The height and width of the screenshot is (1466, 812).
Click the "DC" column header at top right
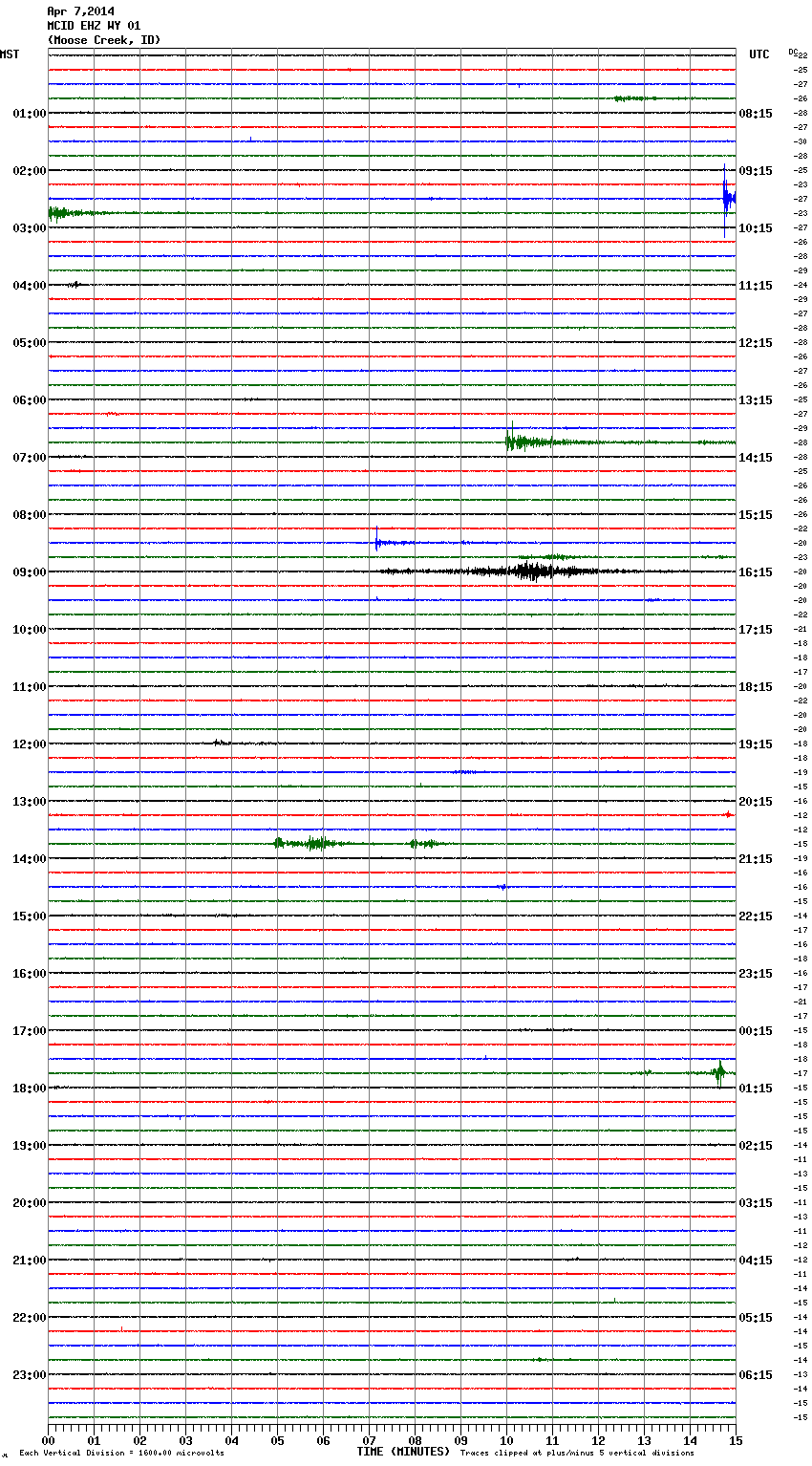(x=793, y=52)
